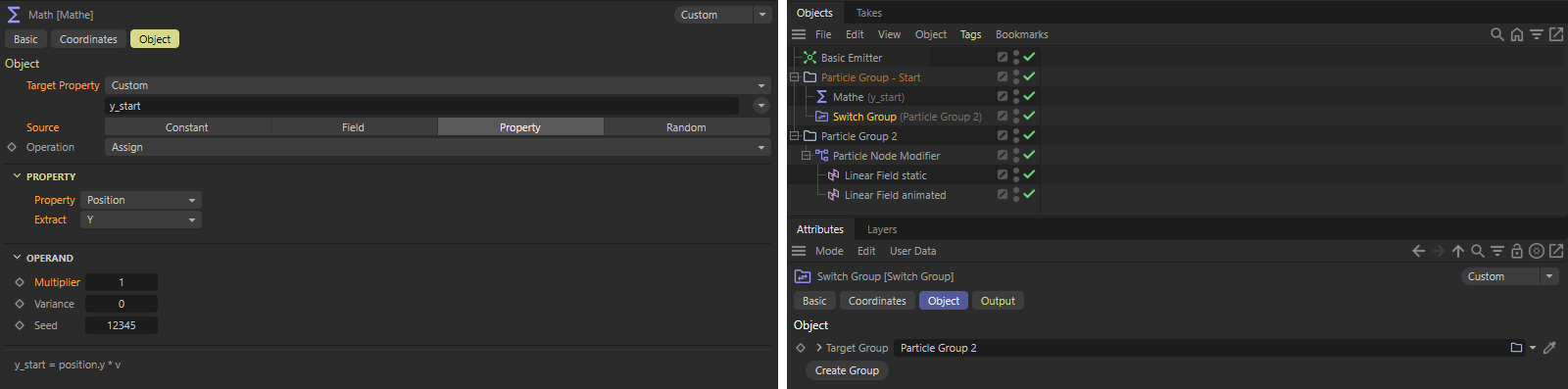Set Source to Constant
Screen dimensions: 1568x389
pos(187,127)
